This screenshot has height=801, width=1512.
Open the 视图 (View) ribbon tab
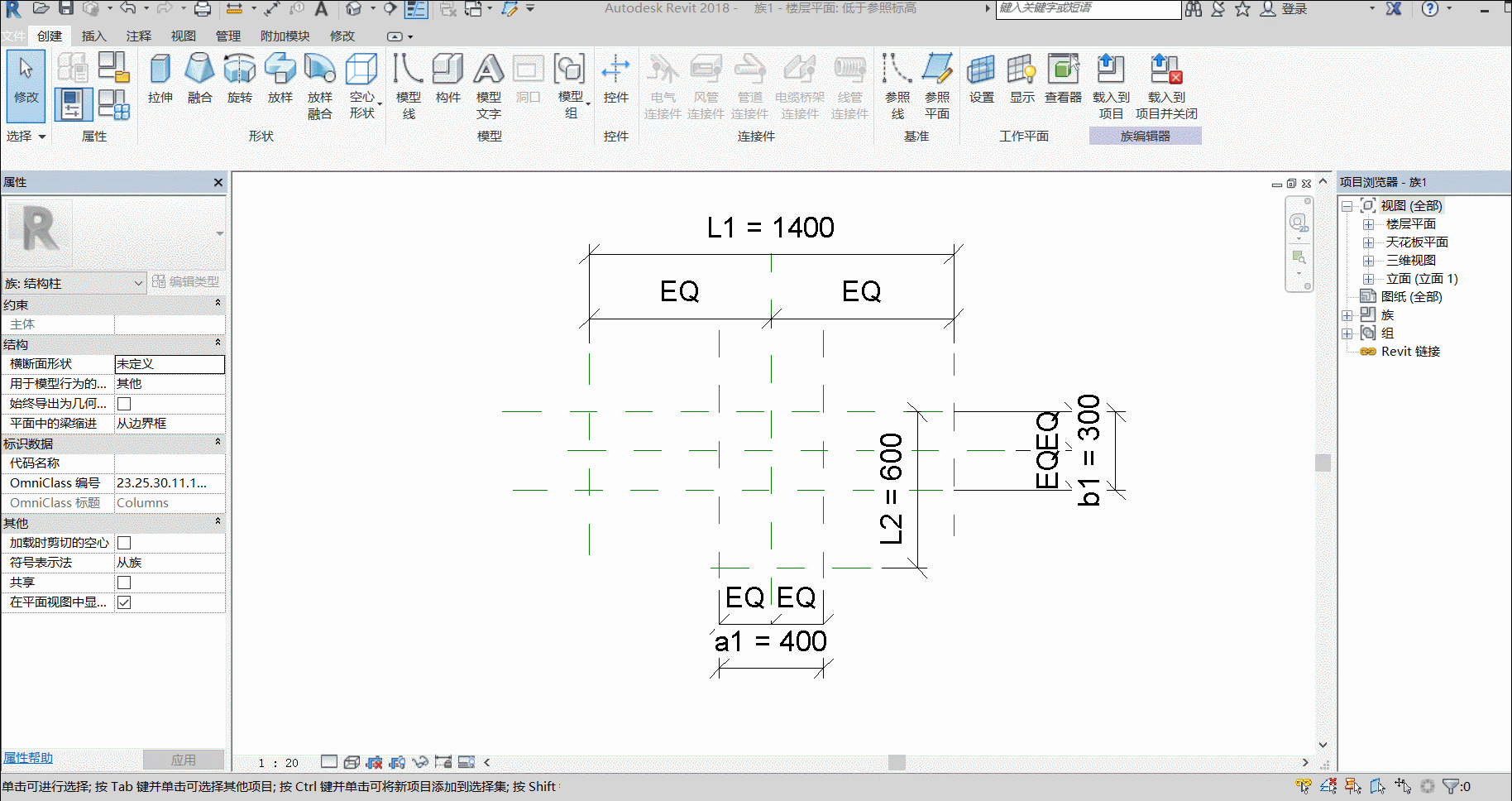click(183, 36)
